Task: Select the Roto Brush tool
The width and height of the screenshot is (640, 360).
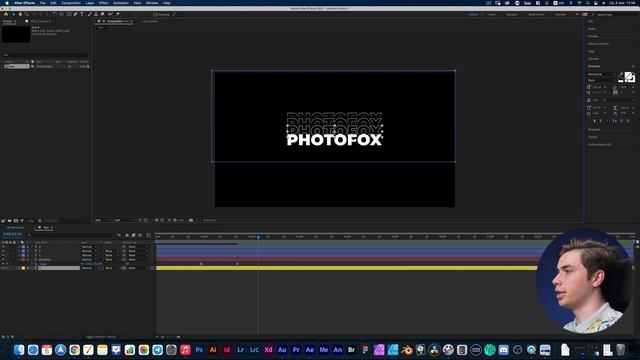Action: [110, 14]
